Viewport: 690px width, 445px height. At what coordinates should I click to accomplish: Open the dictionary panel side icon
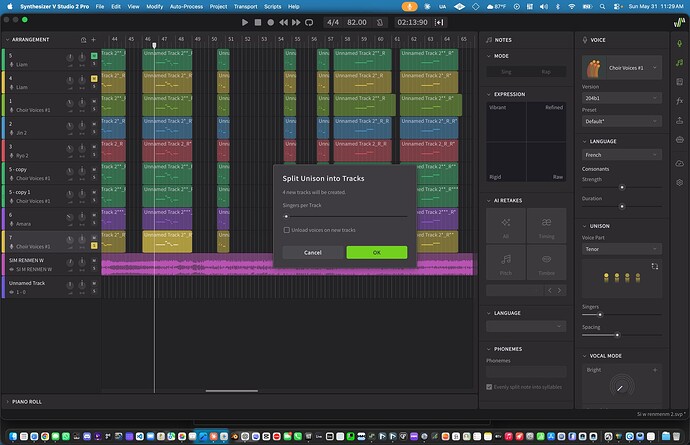point(679,82)
